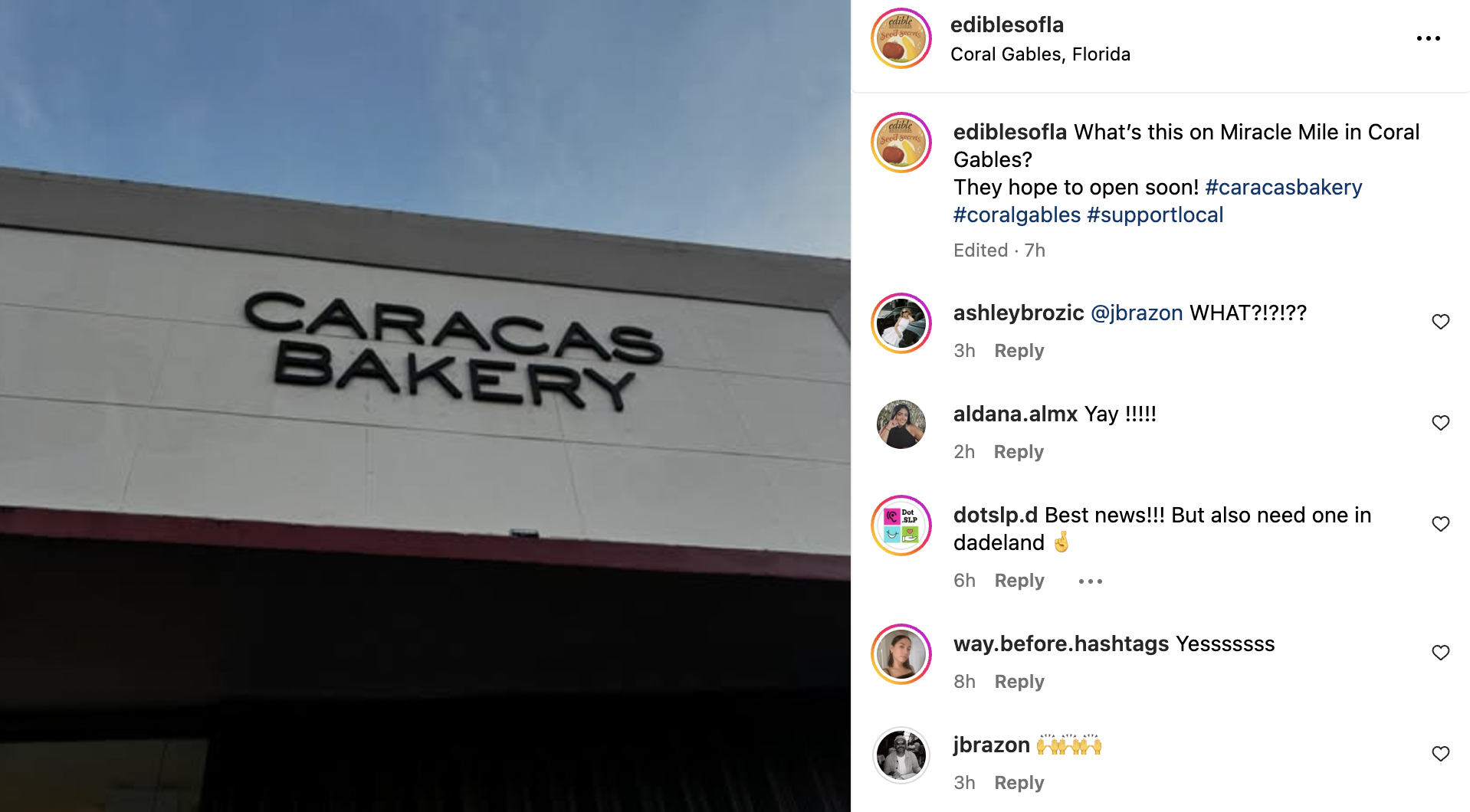View aldana.almx's profile avatar
Screen dimensions: 1470x812
901,424
